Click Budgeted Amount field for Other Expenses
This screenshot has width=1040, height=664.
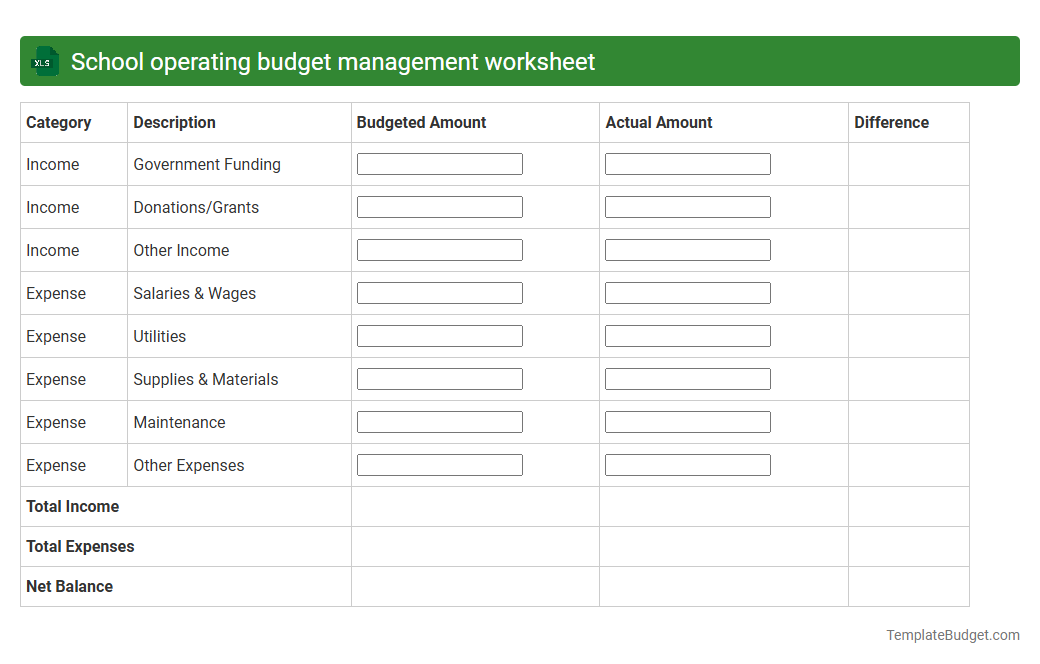click(439, 464)
